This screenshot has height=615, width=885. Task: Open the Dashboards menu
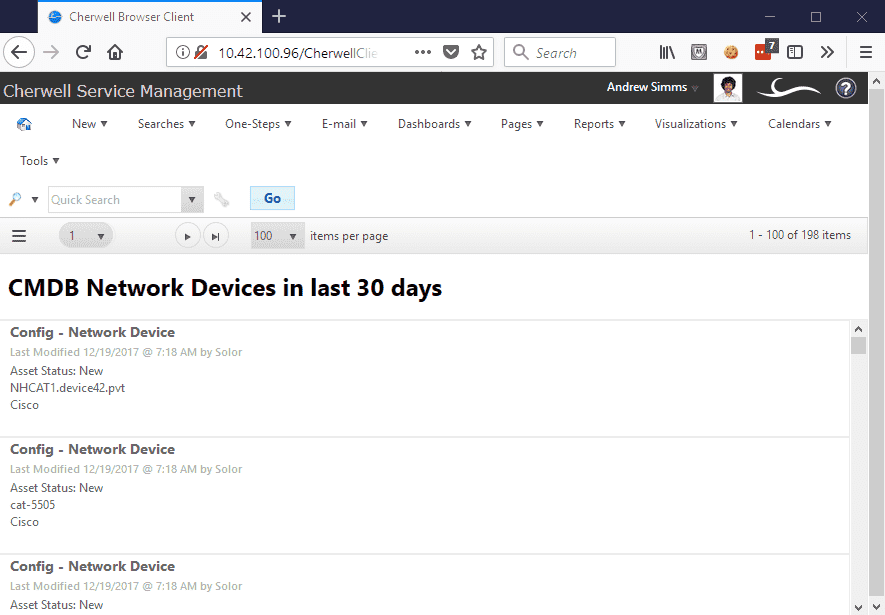click(x=433, y=123)
